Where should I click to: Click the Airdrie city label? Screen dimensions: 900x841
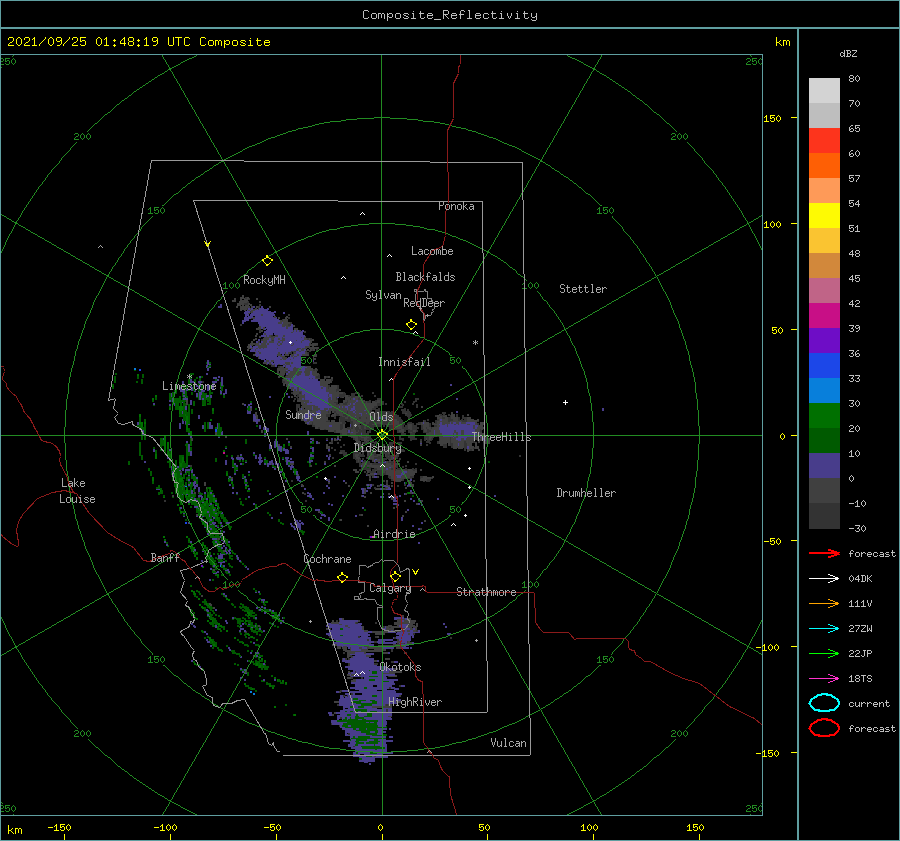coord(394,534)
